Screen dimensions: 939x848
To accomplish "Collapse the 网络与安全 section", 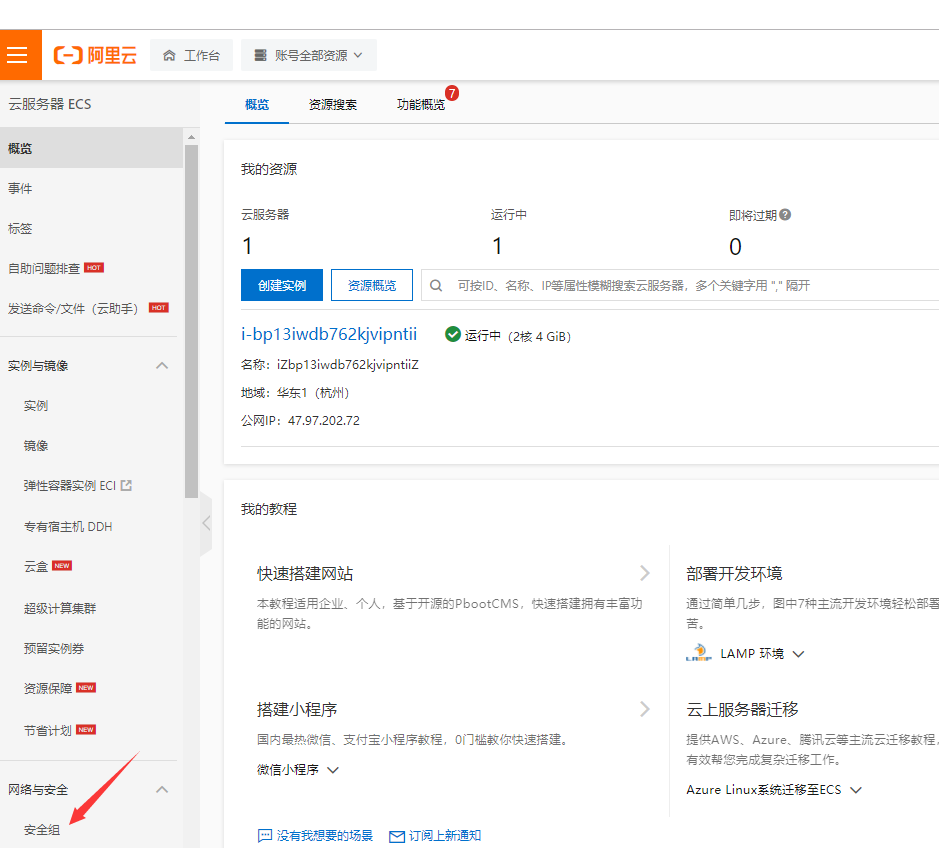I will pos(162,789).
